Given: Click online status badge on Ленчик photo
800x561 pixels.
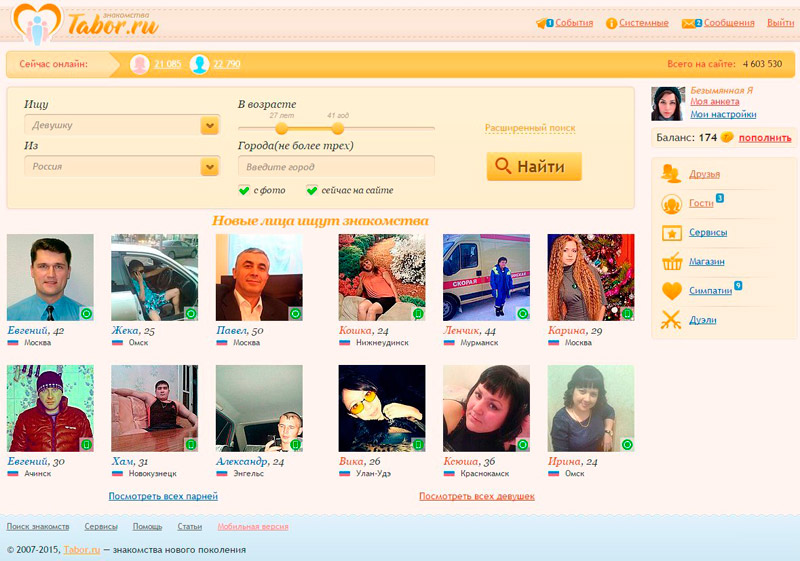Looking at the screenshot, I should point(523,314).
